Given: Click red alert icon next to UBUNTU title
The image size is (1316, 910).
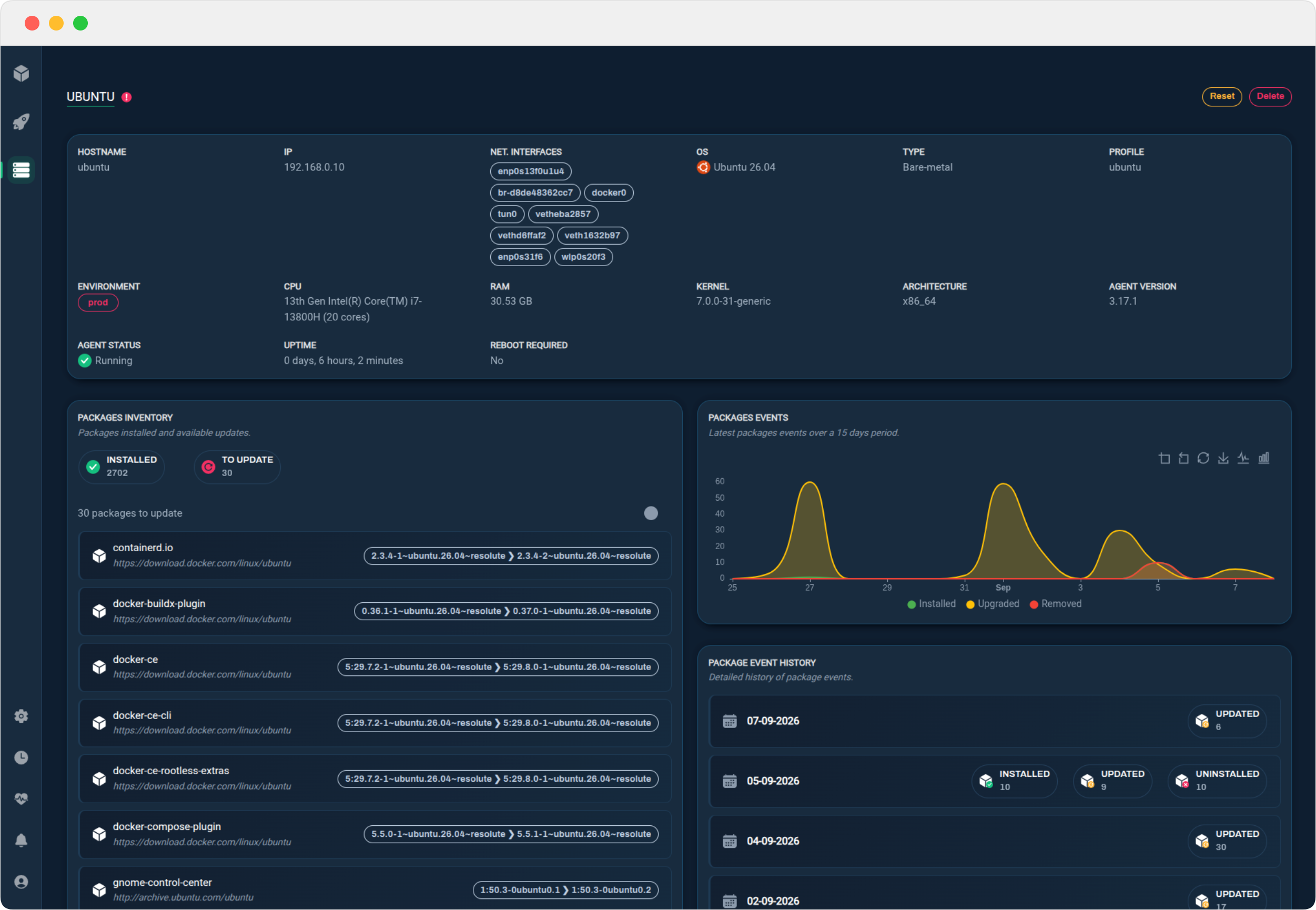Looking at the screenshot, I should coord(127,97).
